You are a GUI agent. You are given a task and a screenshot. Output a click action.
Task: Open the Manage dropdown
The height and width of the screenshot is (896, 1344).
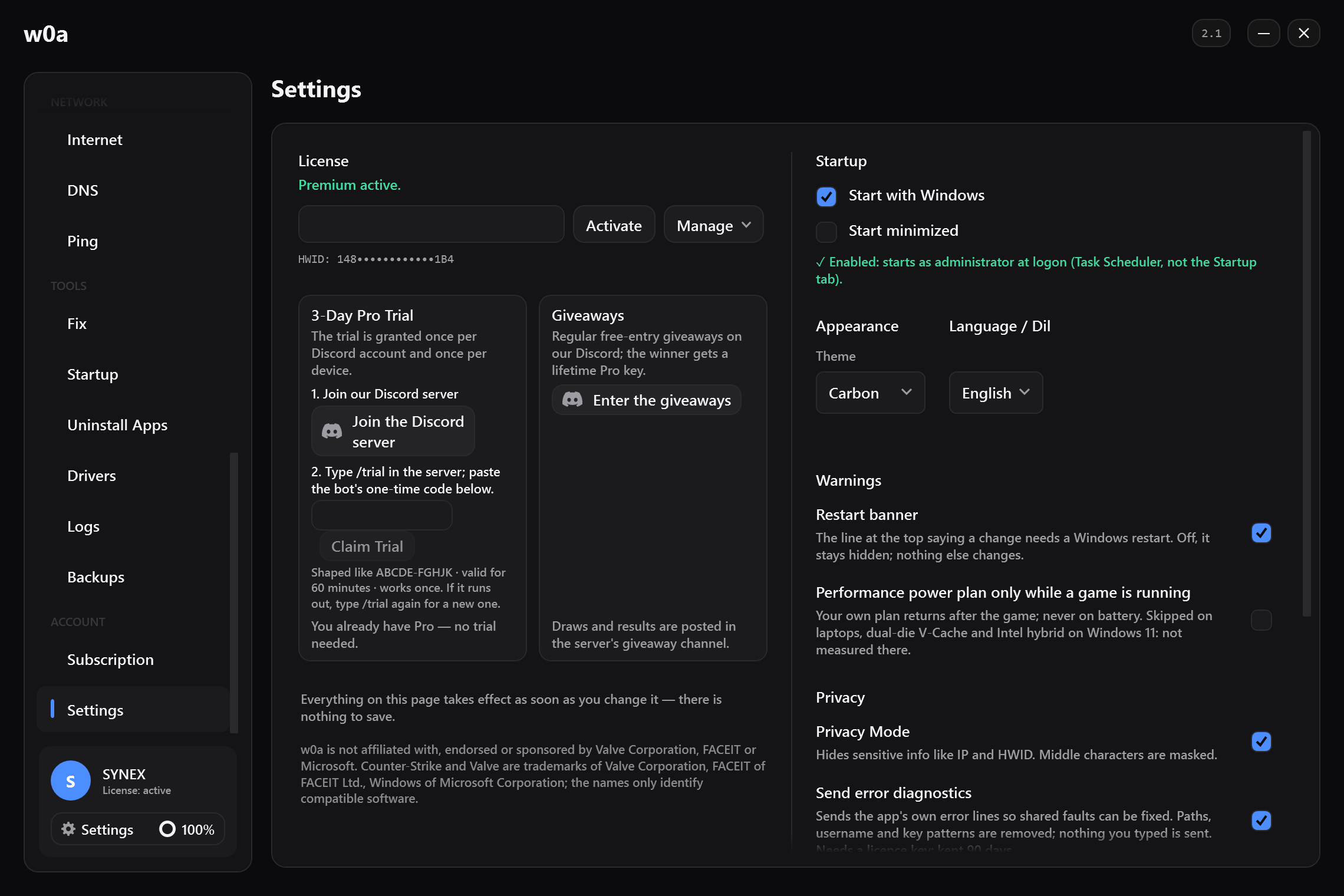click(x=714, y=225)
